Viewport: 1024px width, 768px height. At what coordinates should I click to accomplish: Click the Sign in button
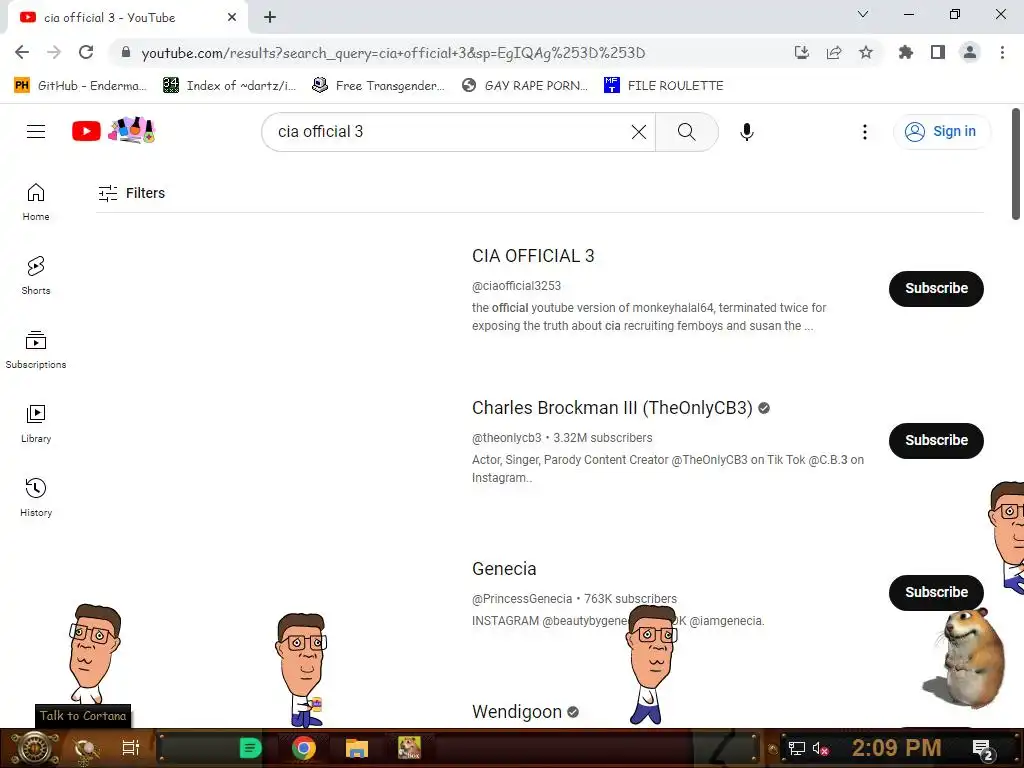click(942, 132)
